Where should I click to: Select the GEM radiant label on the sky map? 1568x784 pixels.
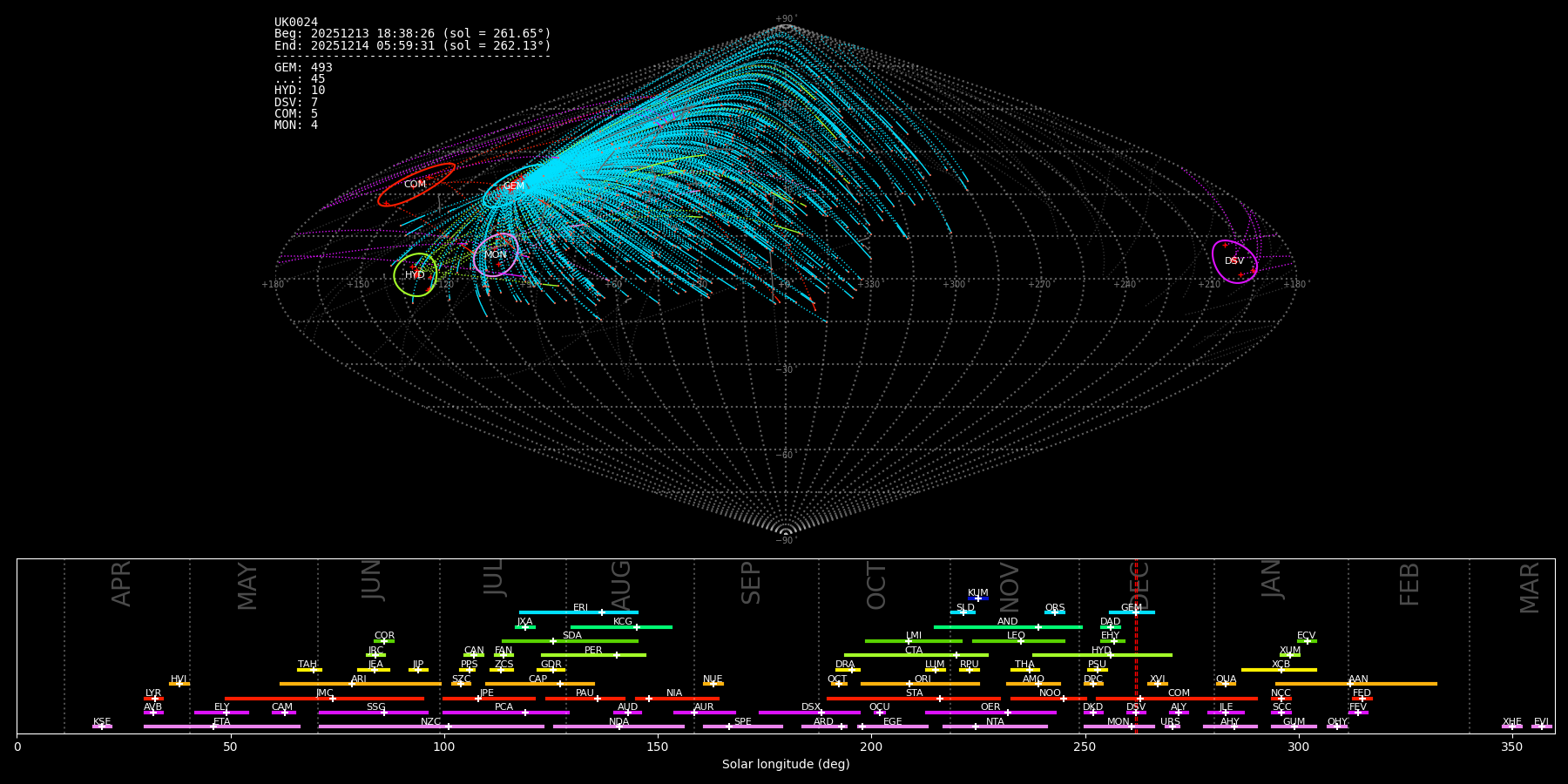click(514, 186)
